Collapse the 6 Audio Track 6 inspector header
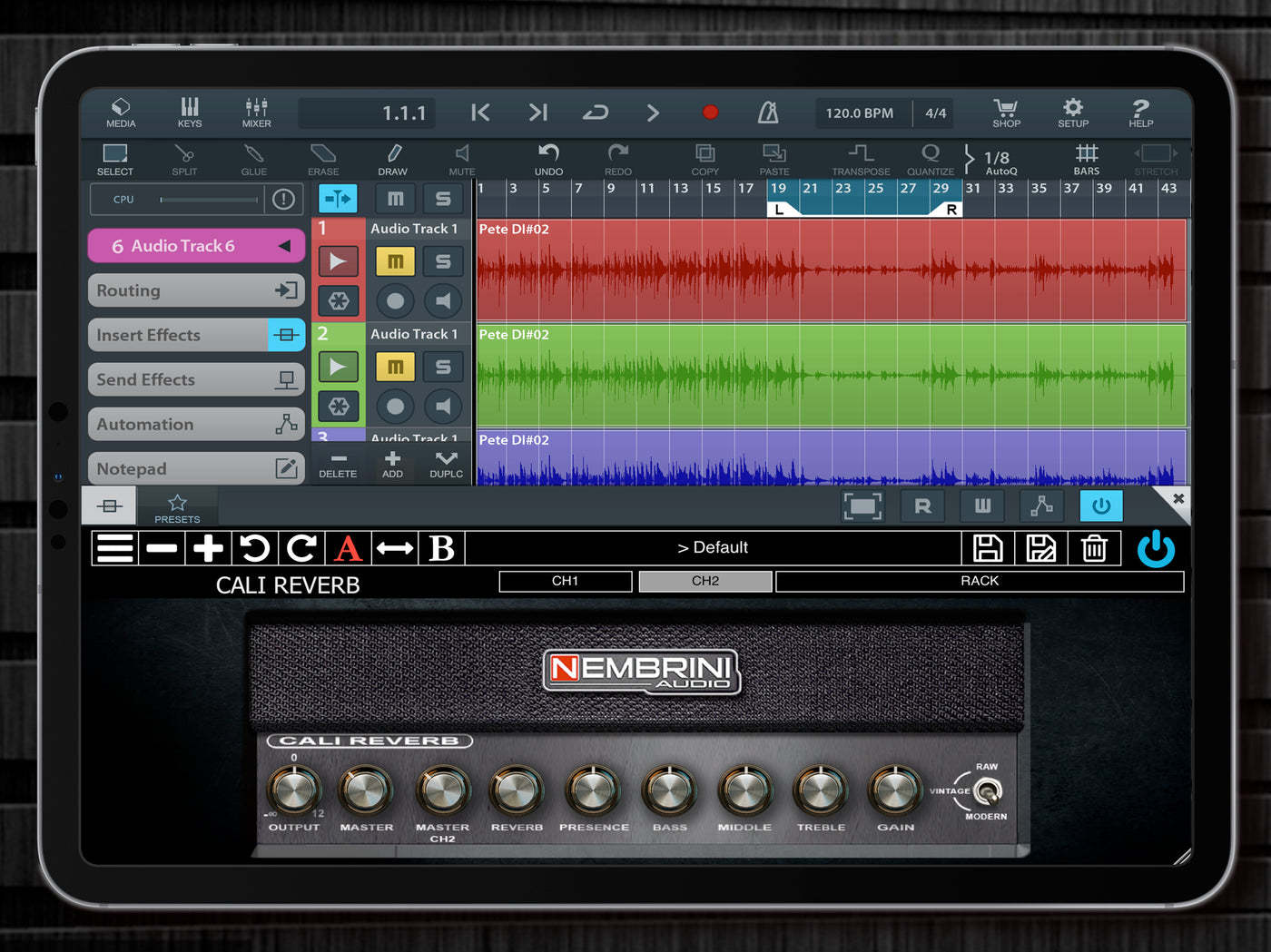 coord(196,246)
